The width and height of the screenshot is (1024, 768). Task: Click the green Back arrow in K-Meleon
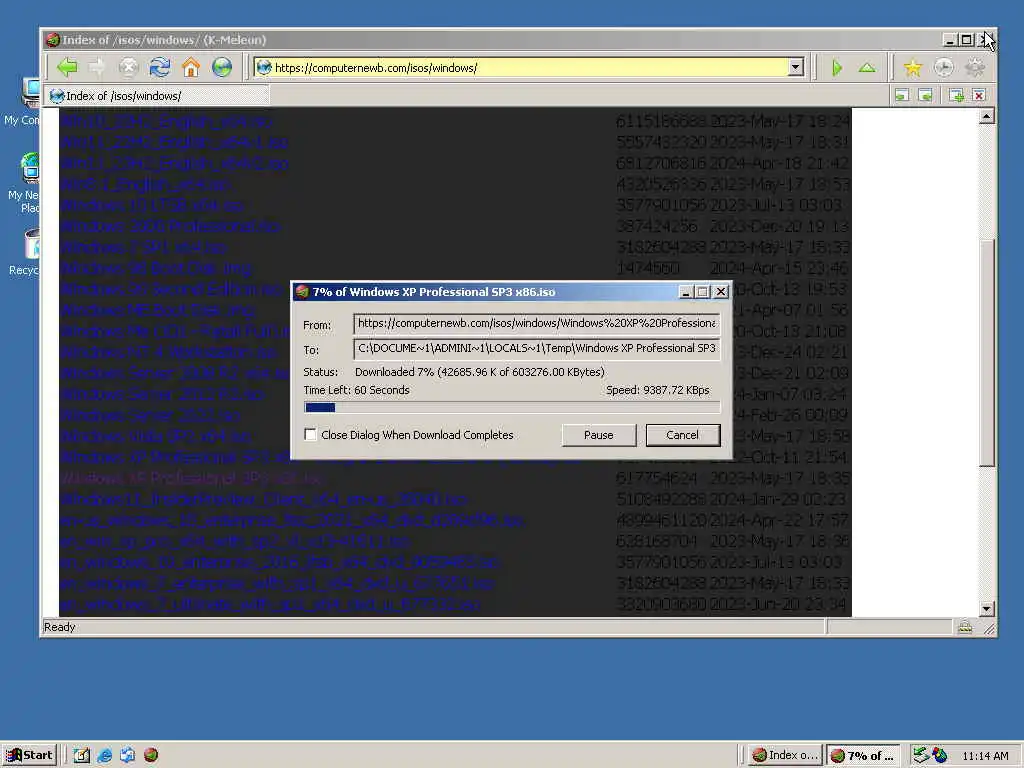67,67
